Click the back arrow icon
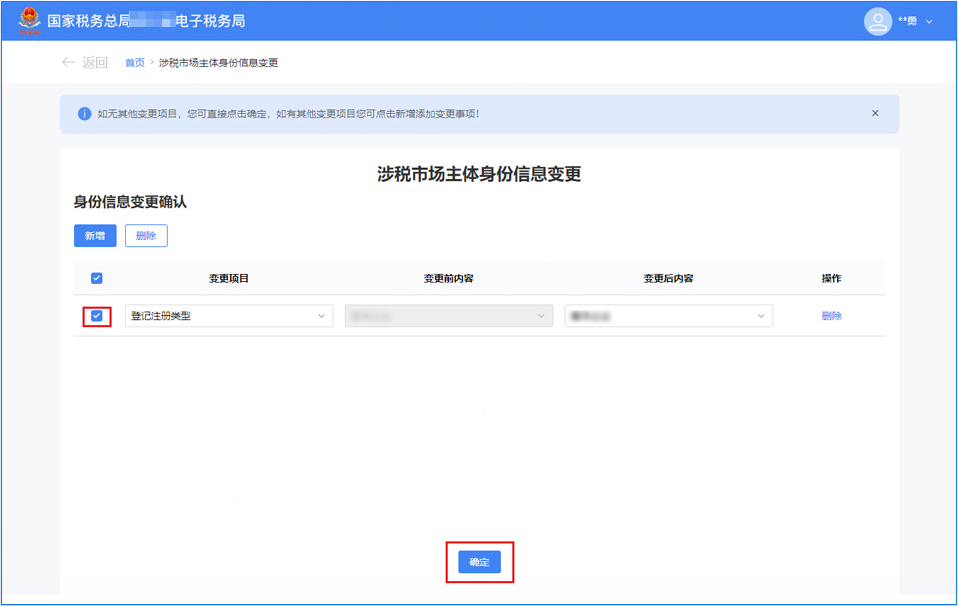Screen dimensions: 958x606 68,62
